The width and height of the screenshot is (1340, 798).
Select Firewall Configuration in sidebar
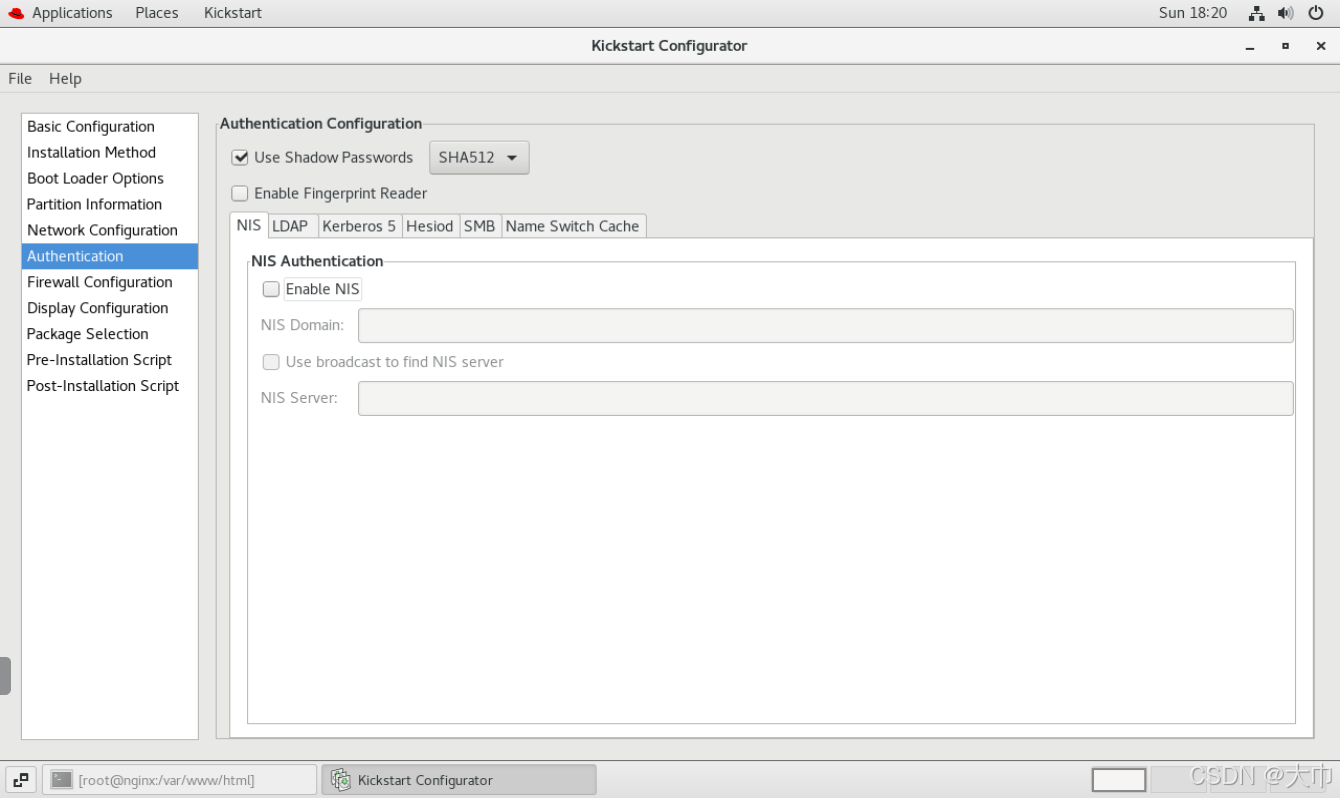[x=110, y=282]
